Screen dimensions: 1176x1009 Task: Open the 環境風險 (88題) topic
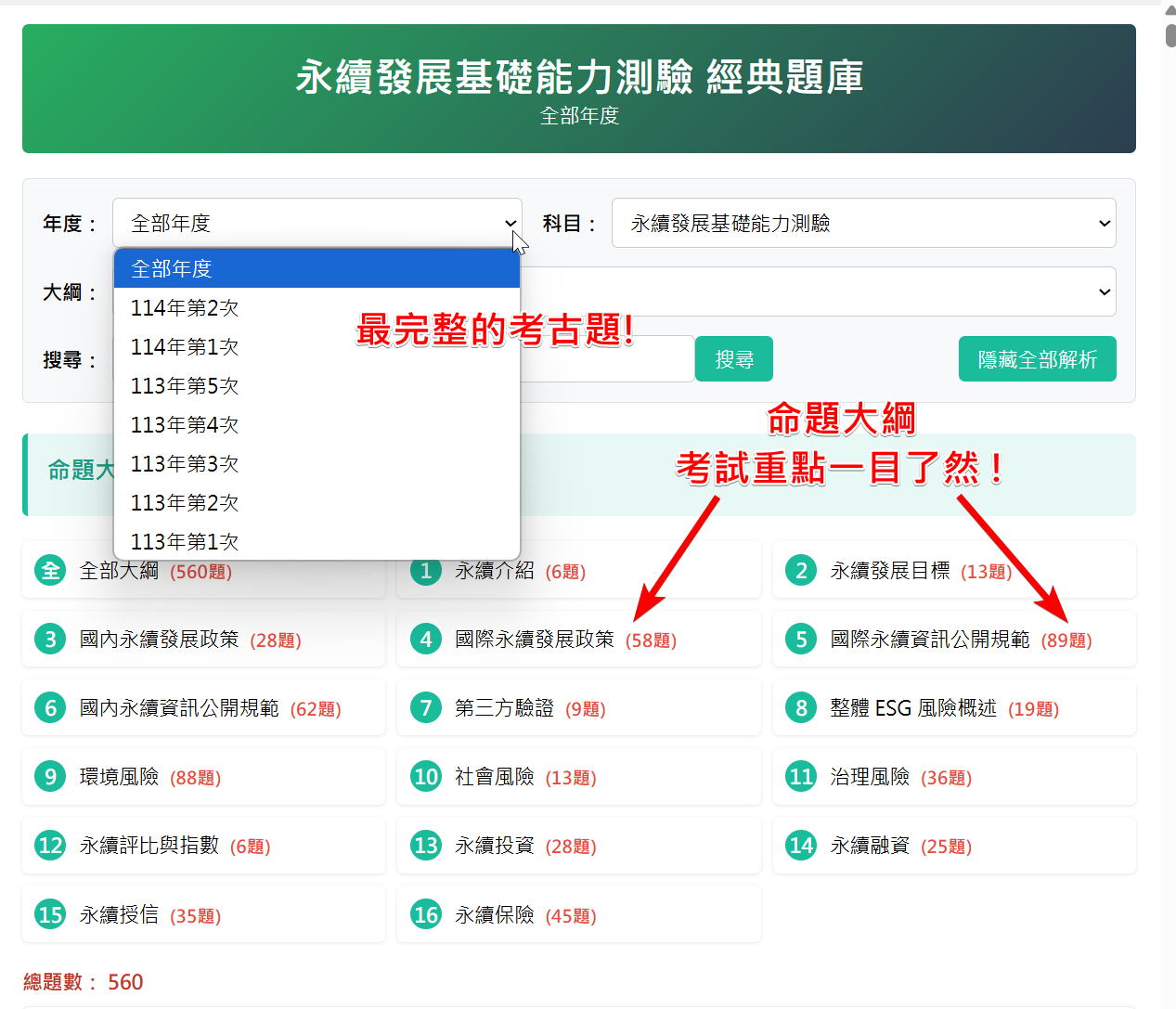(203, 776)
